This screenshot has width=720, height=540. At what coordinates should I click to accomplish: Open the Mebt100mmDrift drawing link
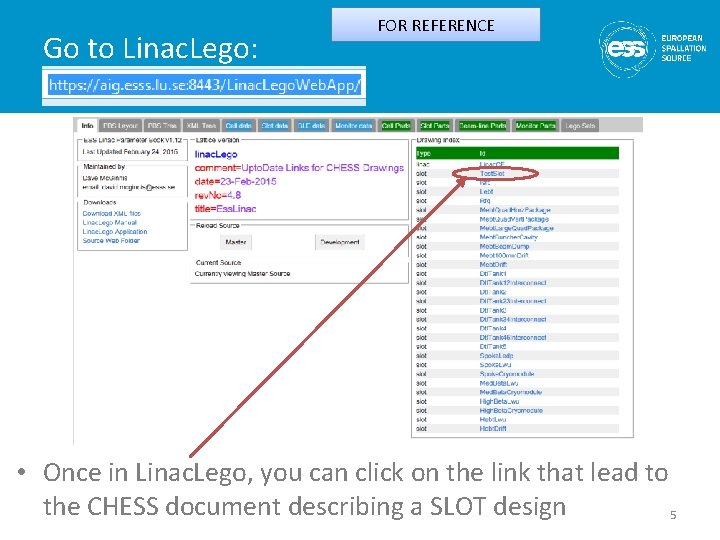(x=504, y=255)
